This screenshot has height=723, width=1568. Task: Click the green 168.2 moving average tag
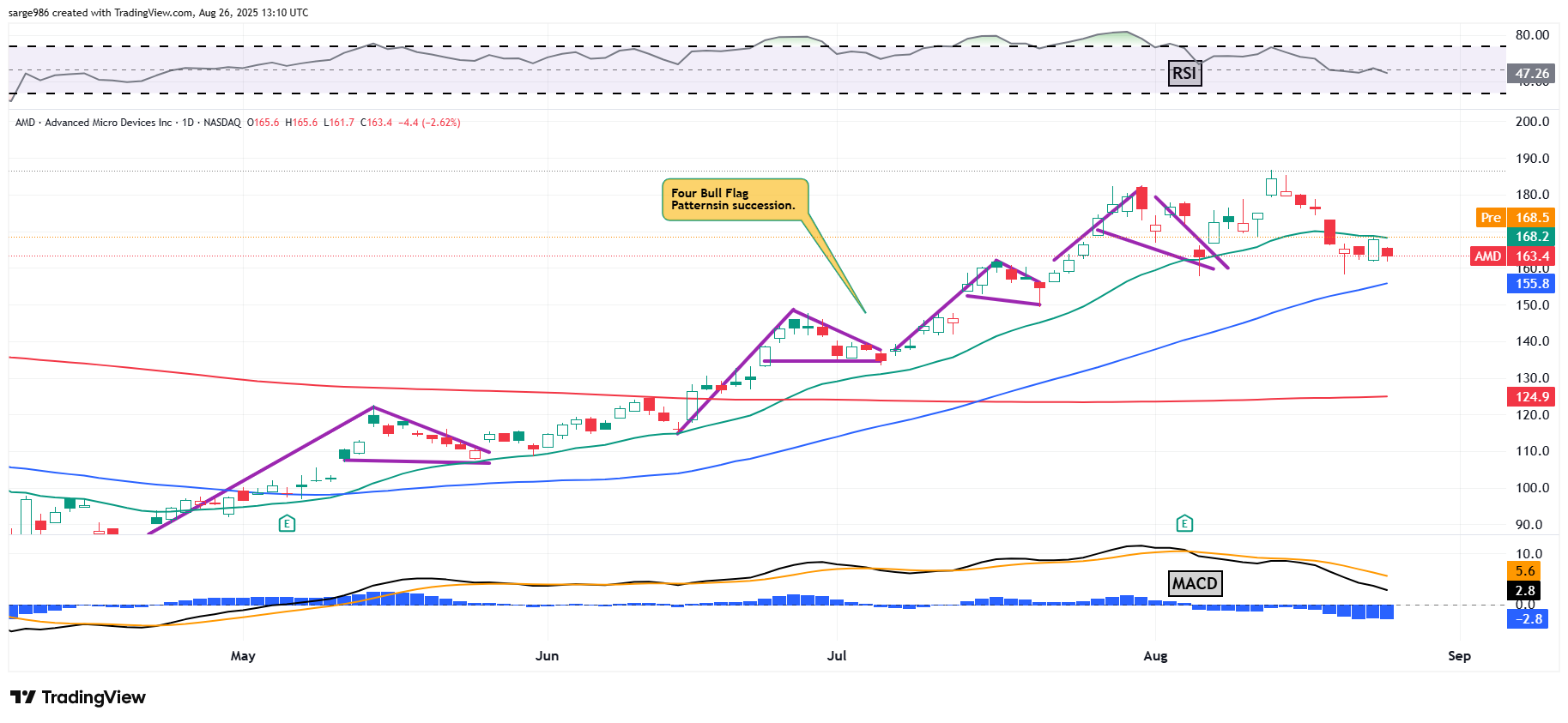click(1531, 237)
